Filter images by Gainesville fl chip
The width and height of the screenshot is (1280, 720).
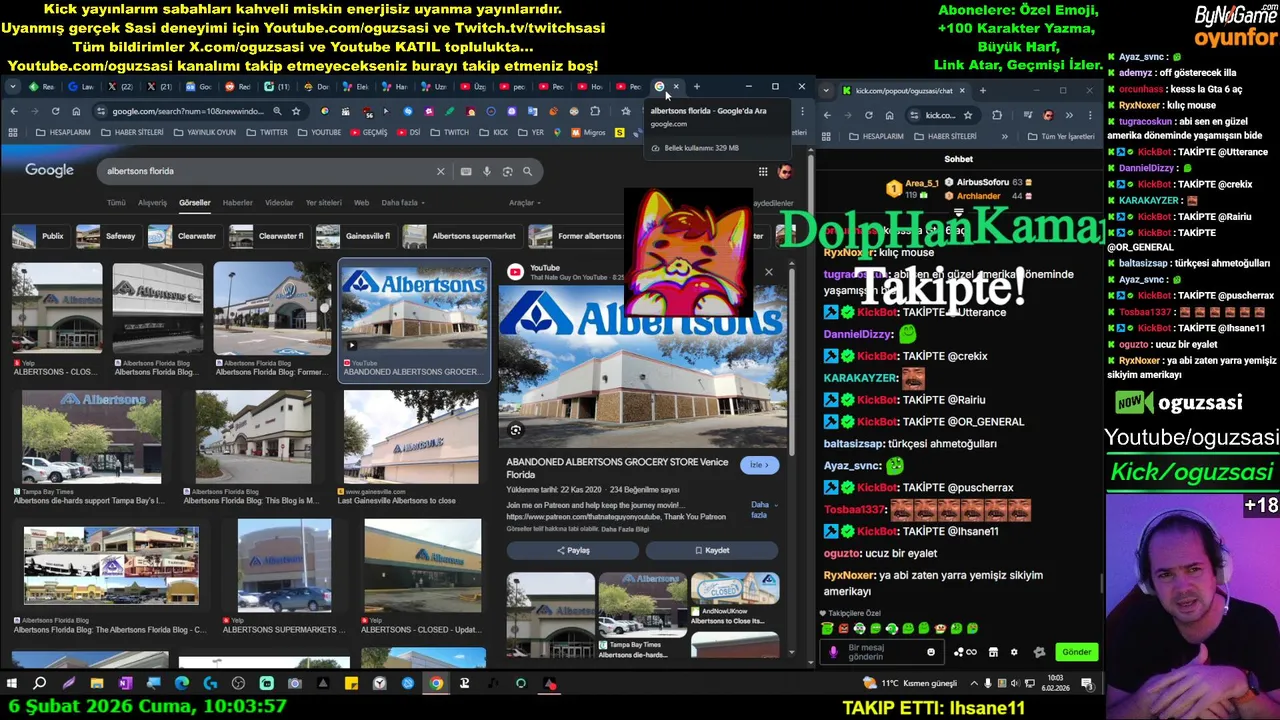[x=355, y=237]
